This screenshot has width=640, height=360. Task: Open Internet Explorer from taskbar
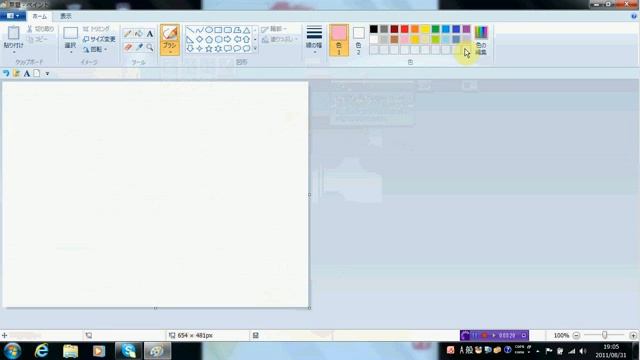(x=41, y=351)
